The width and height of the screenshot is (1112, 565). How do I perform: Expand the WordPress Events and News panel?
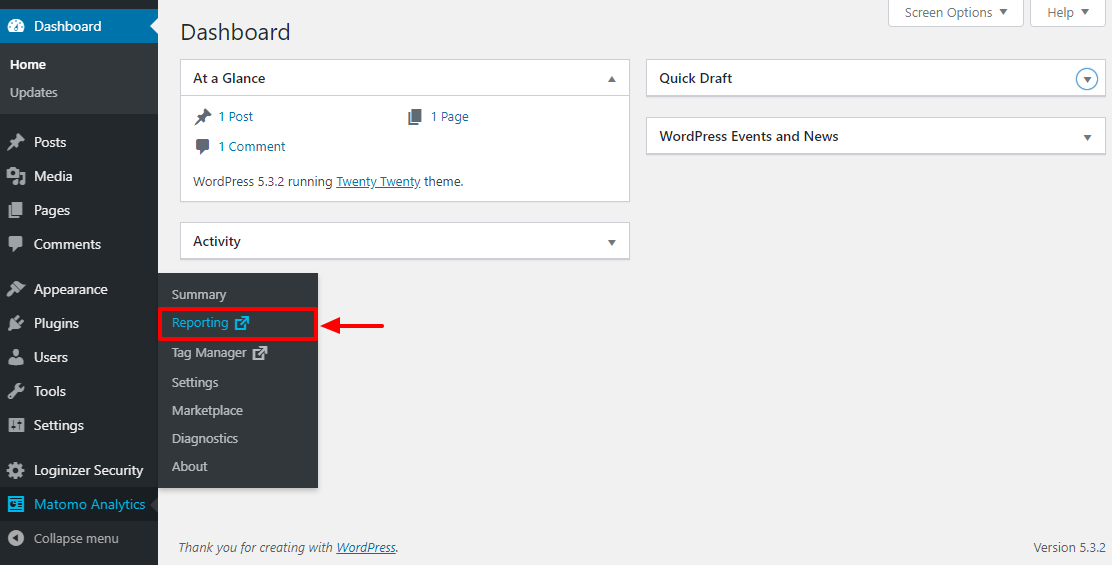(1087, 138)
